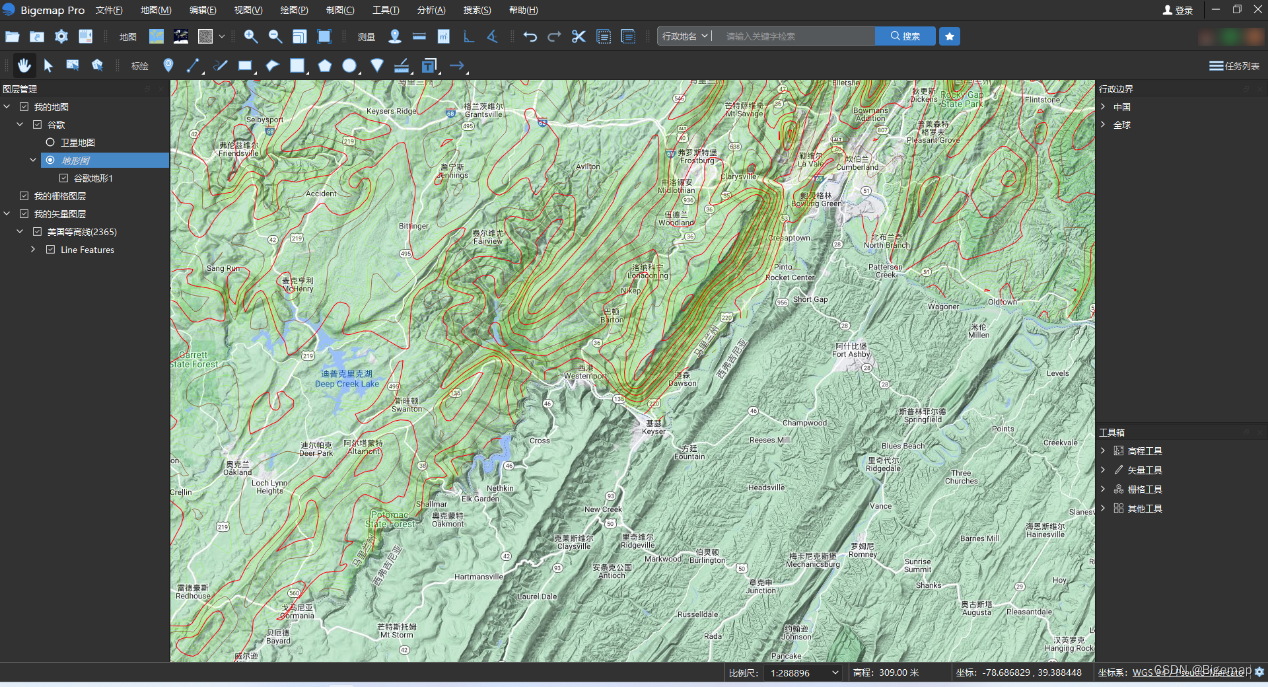
Task: Expand 中国 in administrative boundary panel
Action: click(1103, 107)
